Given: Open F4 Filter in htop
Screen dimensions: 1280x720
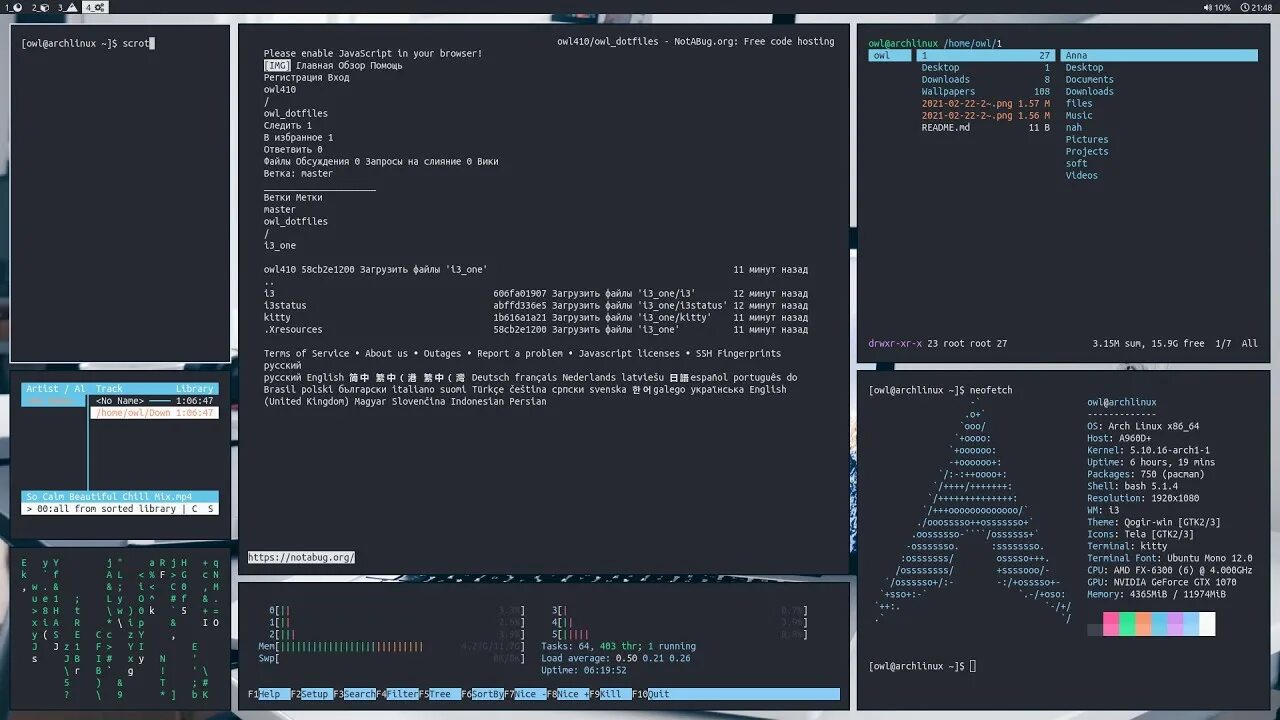Looking at the screenshot, I should click(x=397, y=694).
